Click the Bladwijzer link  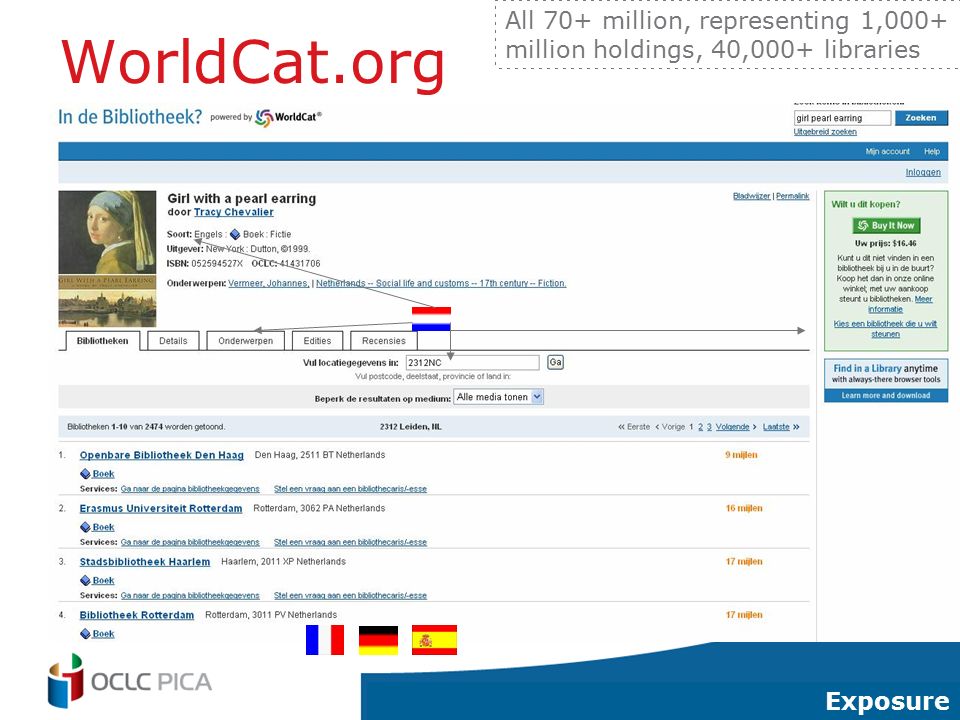[x=752, y=197]
